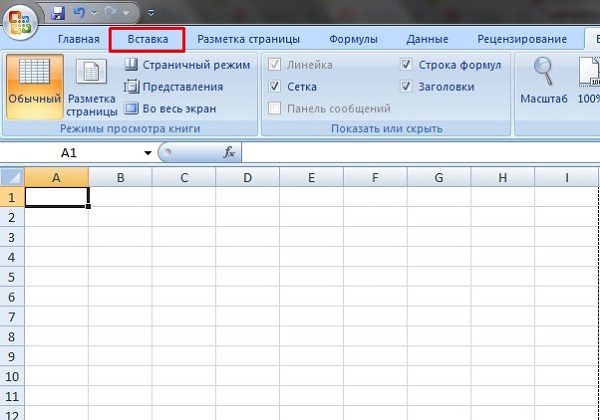Open the Масштаб zoom dialog
The width and height of the screenshot is (600, 420).
coord(544,82)
